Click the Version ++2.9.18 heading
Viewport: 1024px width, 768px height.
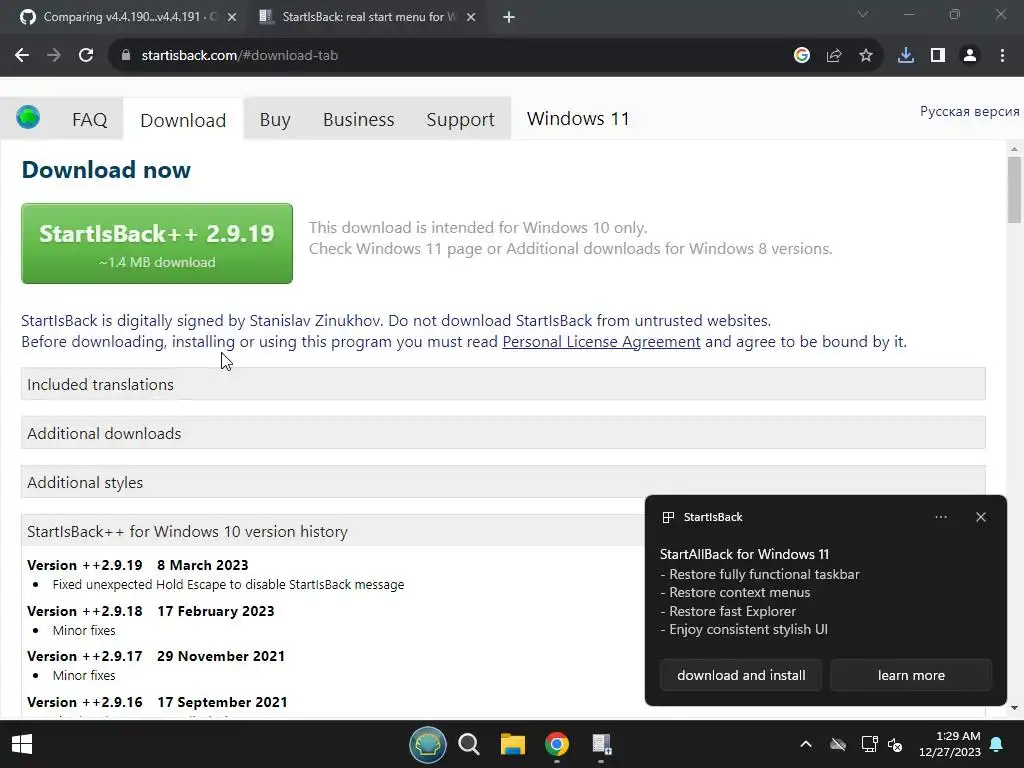(x=150, y=611)
